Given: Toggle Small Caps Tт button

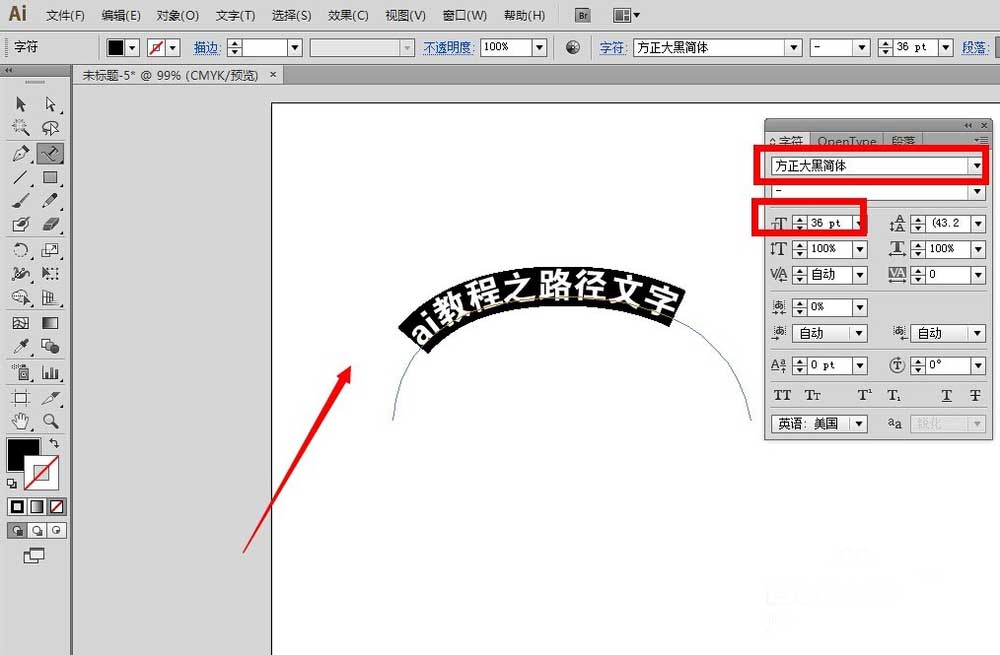Looking at the screenshot, I should 812,395.
